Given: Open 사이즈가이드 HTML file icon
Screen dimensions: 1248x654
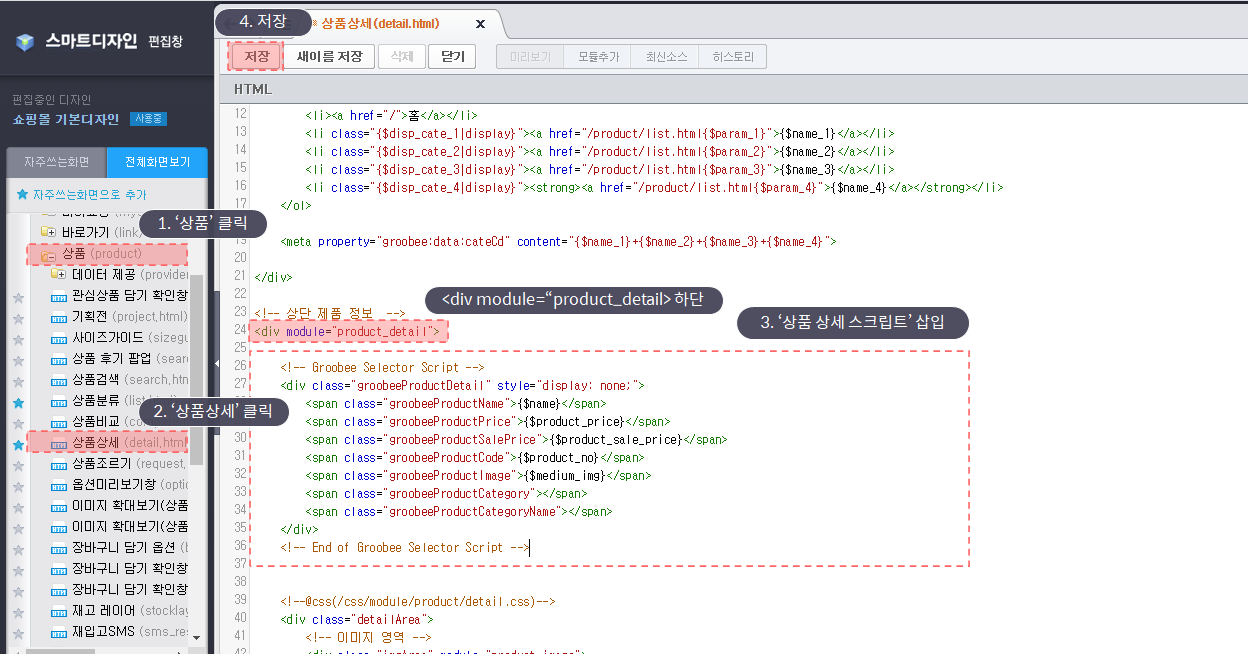Looking at the screenshot, I should click(x=59, y=338).
